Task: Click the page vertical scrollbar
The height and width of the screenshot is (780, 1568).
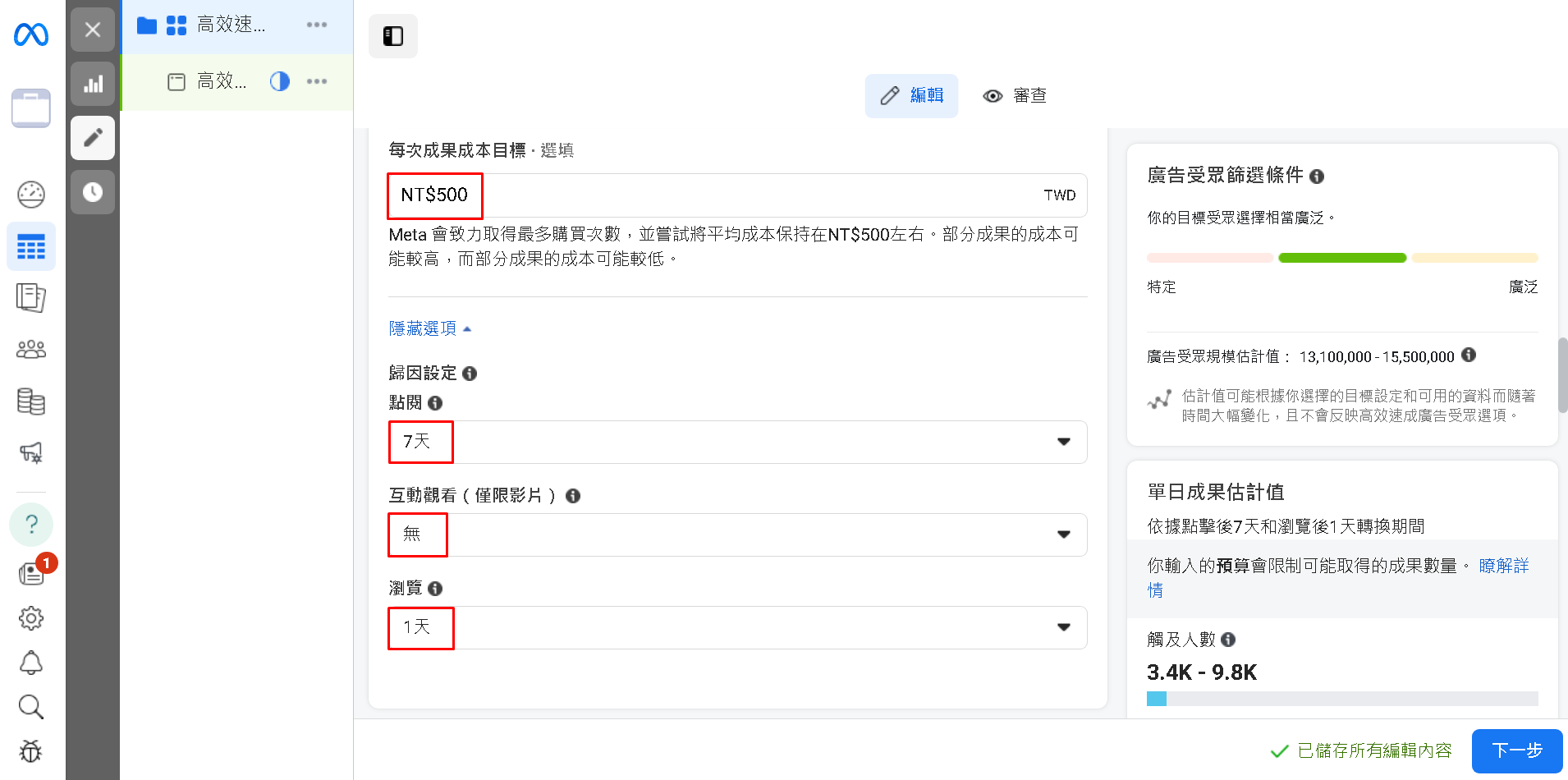Action: (x=1562, y=374)
